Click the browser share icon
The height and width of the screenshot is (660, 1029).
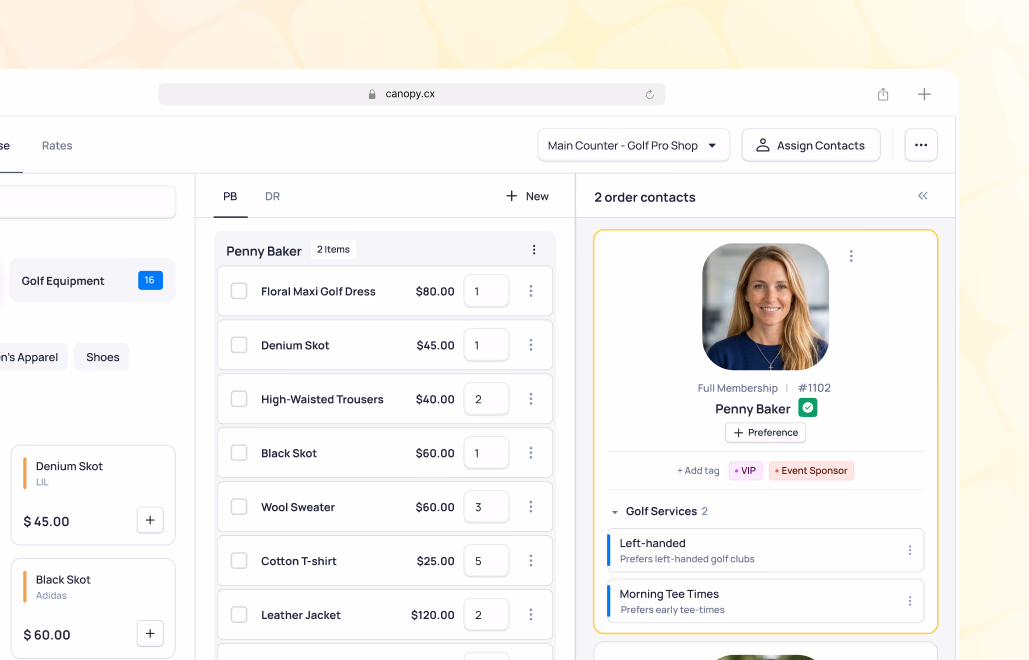coord(883,94)
